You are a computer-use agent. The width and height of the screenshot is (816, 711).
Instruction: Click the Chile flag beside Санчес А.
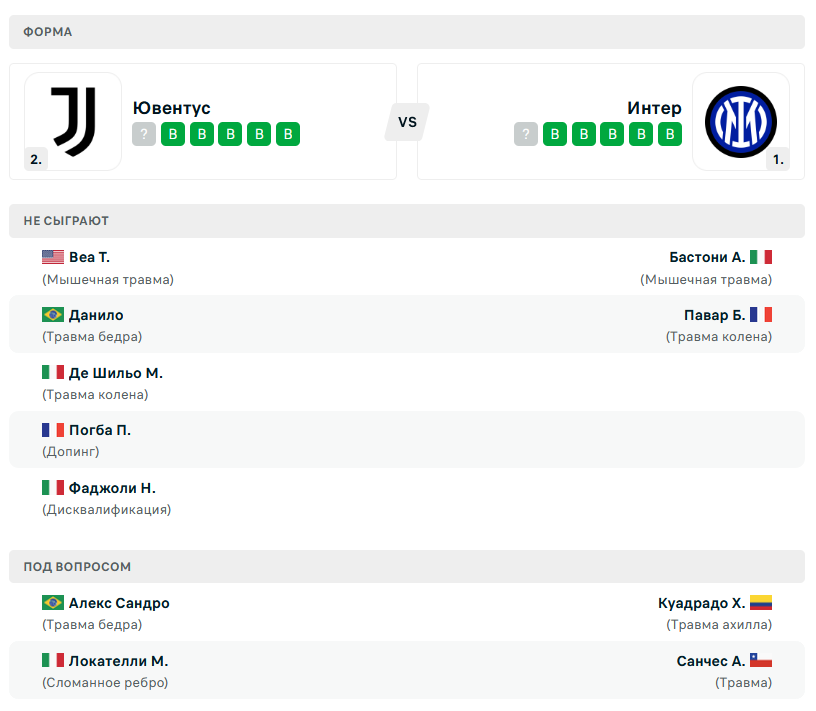coord(761,661)
